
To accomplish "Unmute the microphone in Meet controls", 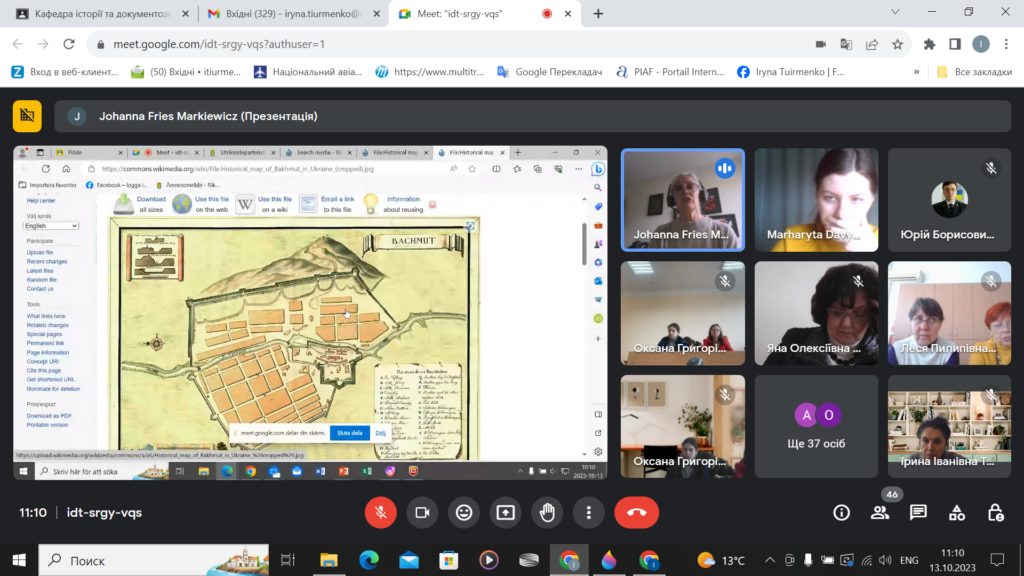I will tap(380, 512).
